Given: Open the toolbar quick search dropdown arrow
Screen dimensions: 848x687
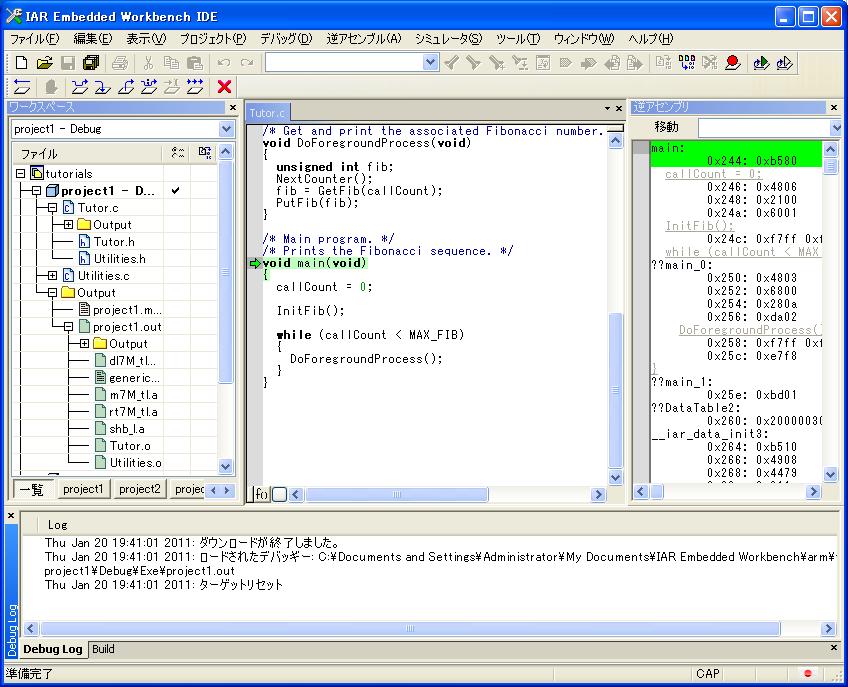Looking at the screenshot, I should click(430, 63).
